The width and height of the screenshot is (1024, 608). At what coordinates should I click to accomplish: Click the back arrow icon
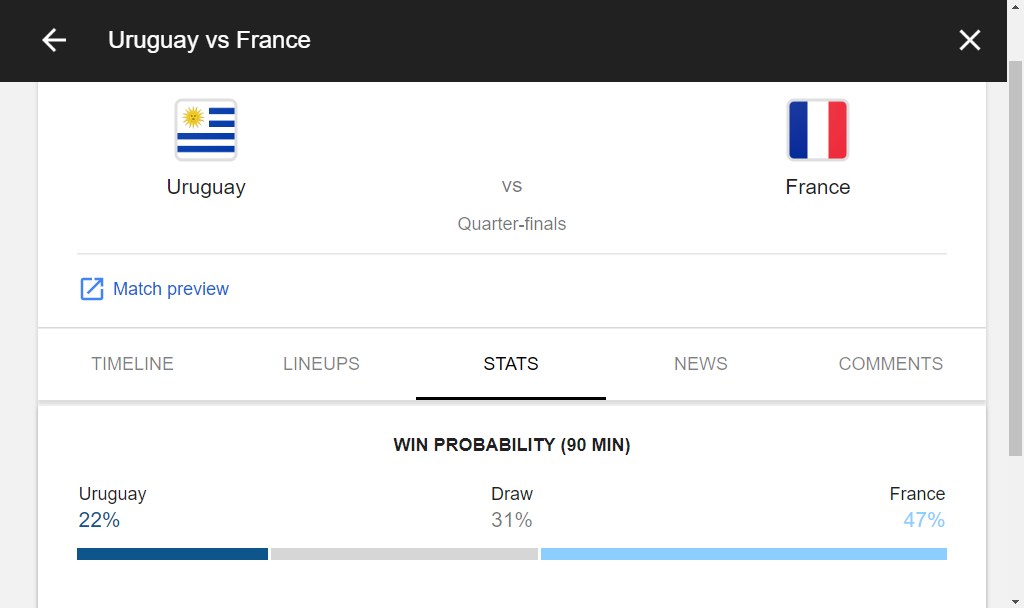coord(54,40)
